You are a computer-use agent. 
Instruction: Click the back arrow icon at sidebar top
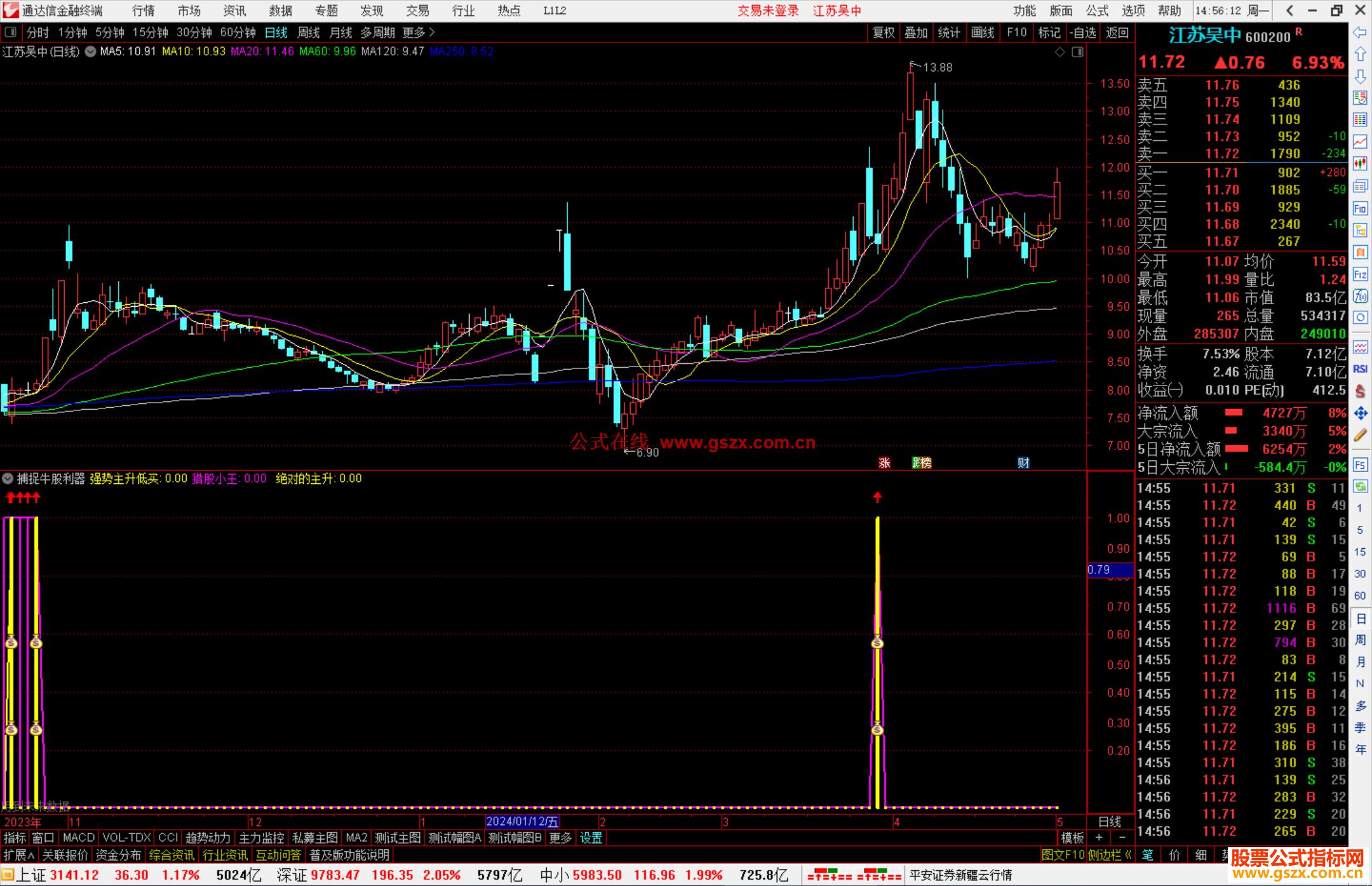point(1360,32)
